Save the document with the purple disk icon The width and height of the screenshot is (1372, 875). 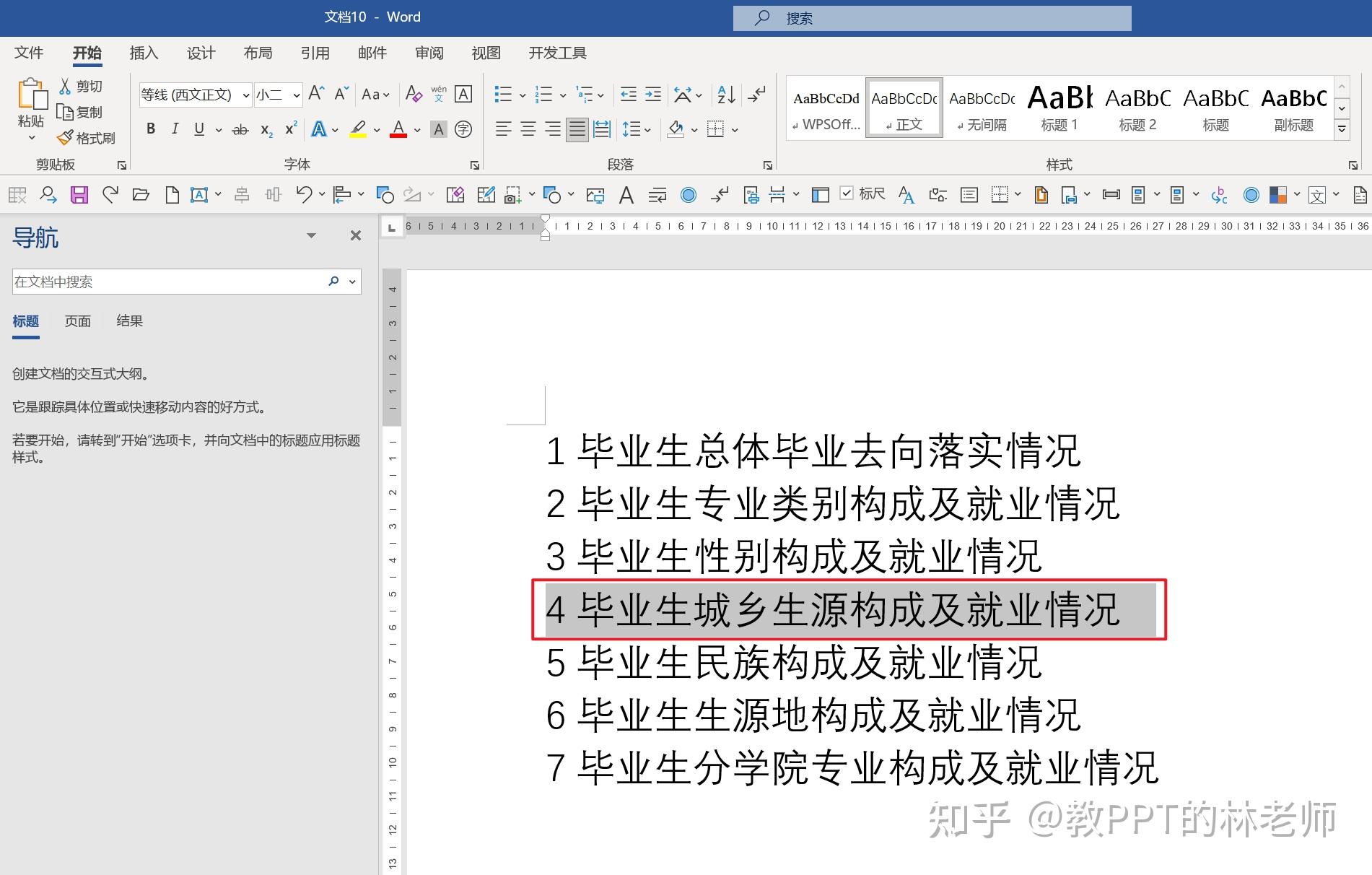click(79, 194)
